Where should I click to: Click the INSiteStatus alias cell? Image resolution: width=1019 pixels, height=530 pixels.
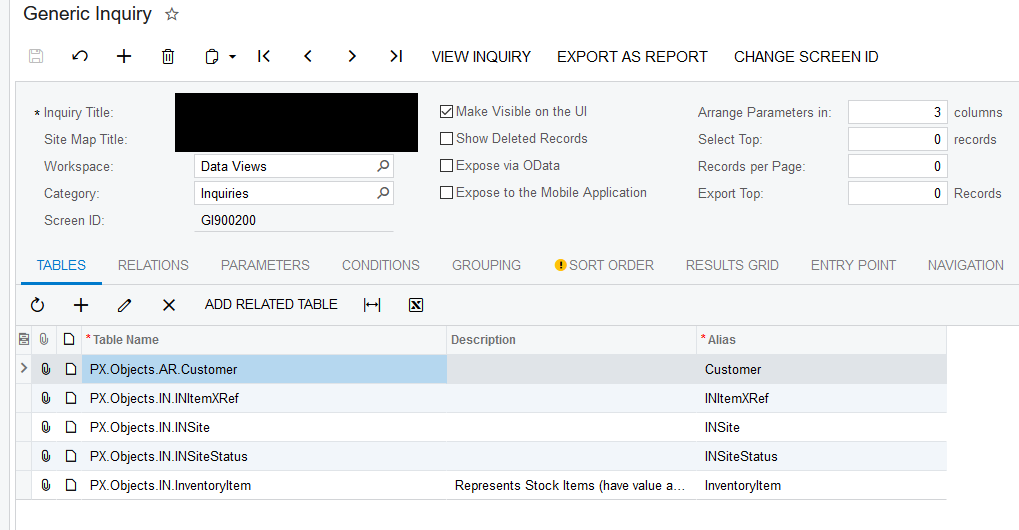click(821, 457)
